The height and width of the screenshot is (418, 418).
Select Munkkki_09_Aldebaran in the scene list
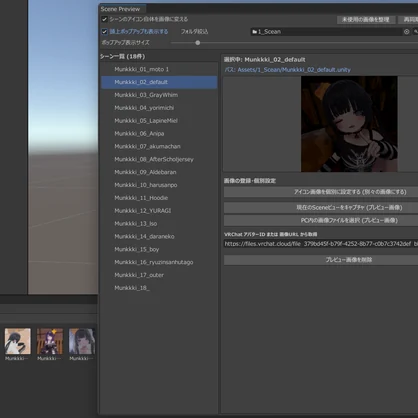pos(159,172)
